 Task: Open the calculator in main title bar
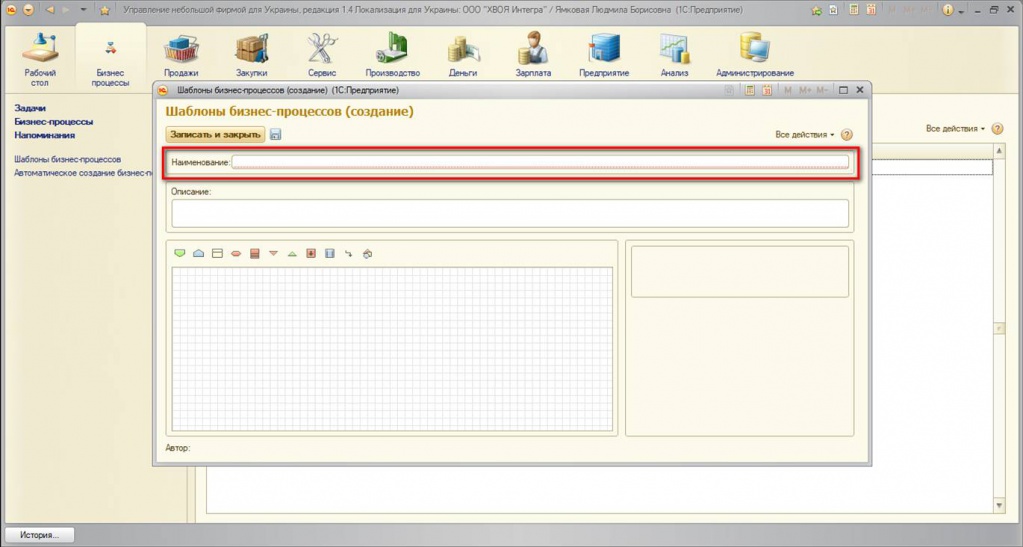point(854,10)
